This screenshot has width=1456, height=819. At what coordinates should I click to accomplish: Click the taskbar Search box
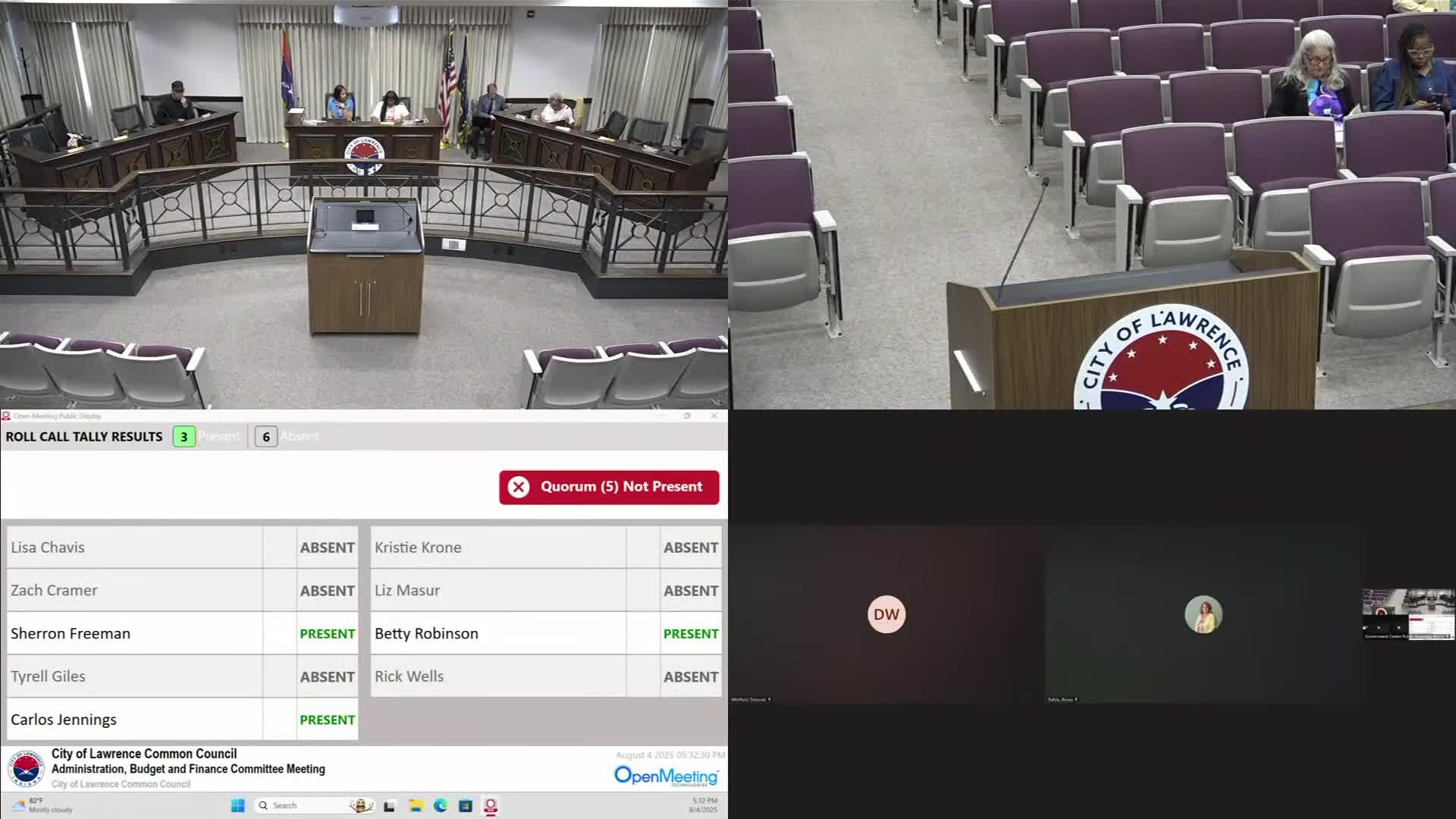pos(303,805)
